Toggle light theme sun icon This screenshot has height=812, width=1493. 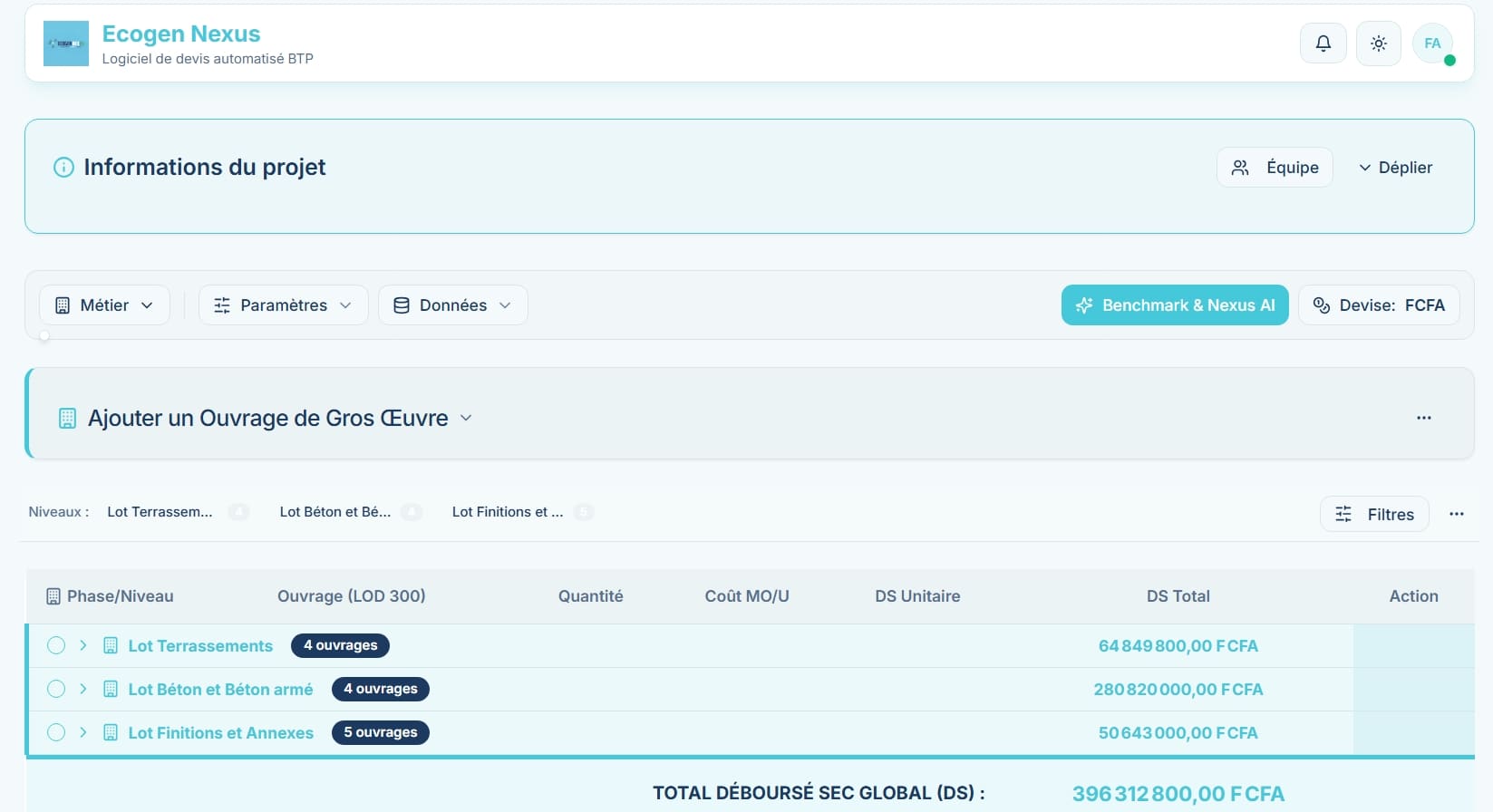(1379, 43)
